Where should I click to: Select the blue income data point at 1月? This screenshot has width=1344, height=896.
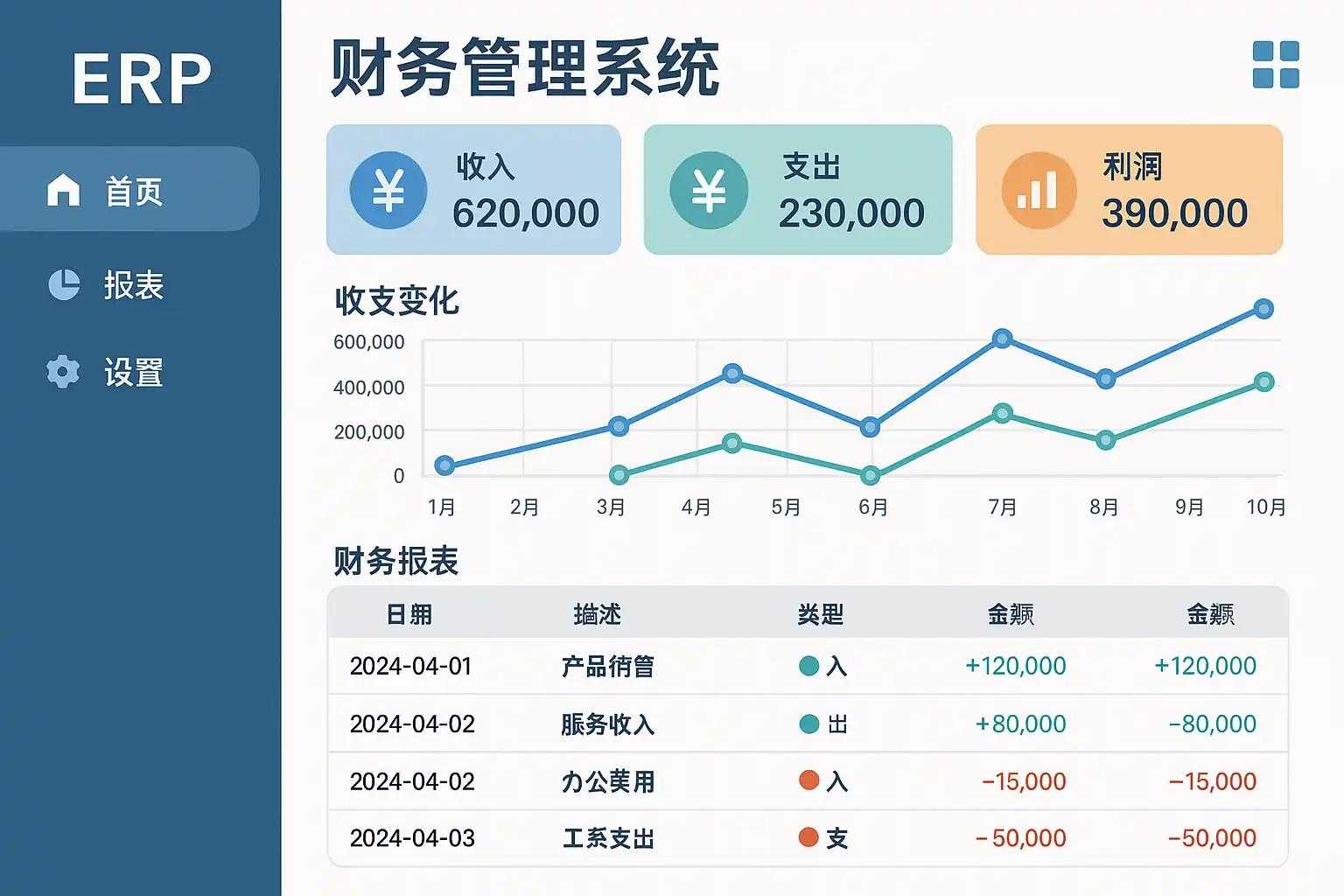point(444,465)
